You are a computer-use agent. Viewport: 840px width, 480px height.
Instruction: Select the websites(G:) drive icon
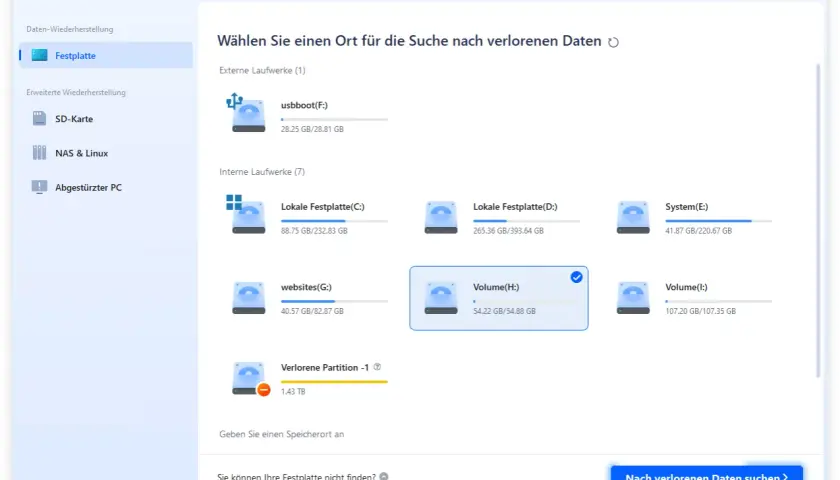click(x=249, y=297)
